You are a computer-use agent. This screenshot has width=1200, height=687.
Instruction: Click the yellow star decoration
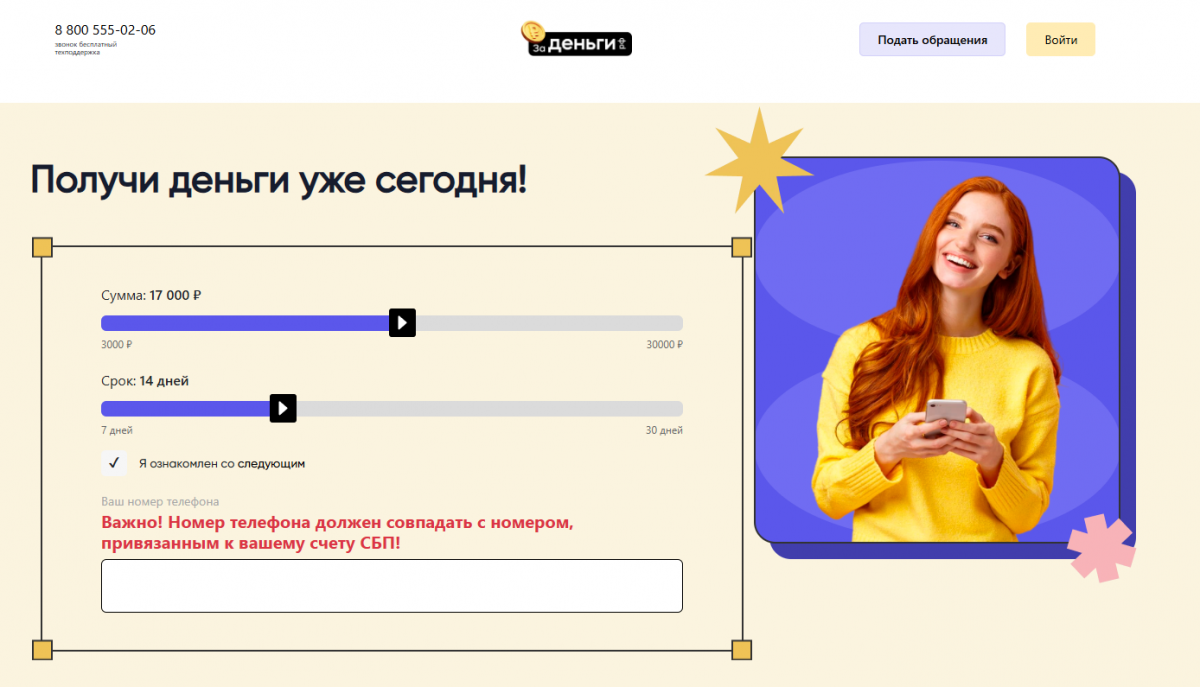(746, 160)
